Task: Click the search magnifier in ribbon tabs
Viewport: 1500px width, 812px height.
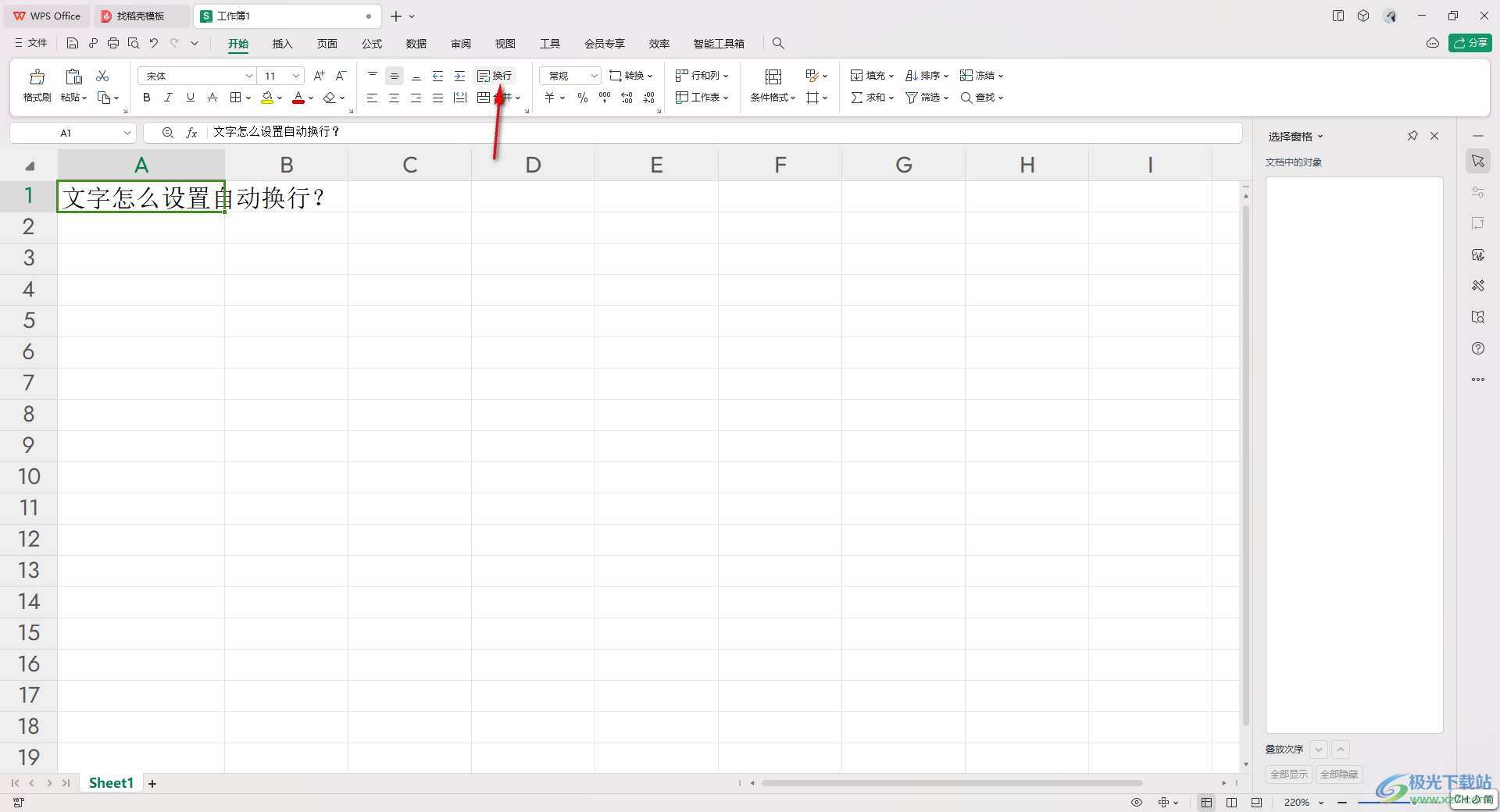Action: tap(778, 44)
